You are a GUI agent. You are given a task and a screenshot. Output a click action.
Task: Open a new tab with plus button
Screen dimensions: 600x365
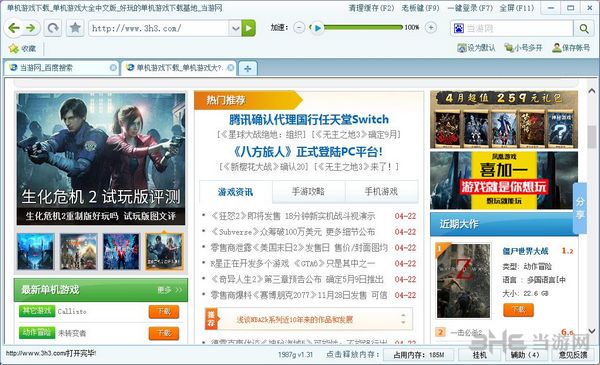pos(248,68)
